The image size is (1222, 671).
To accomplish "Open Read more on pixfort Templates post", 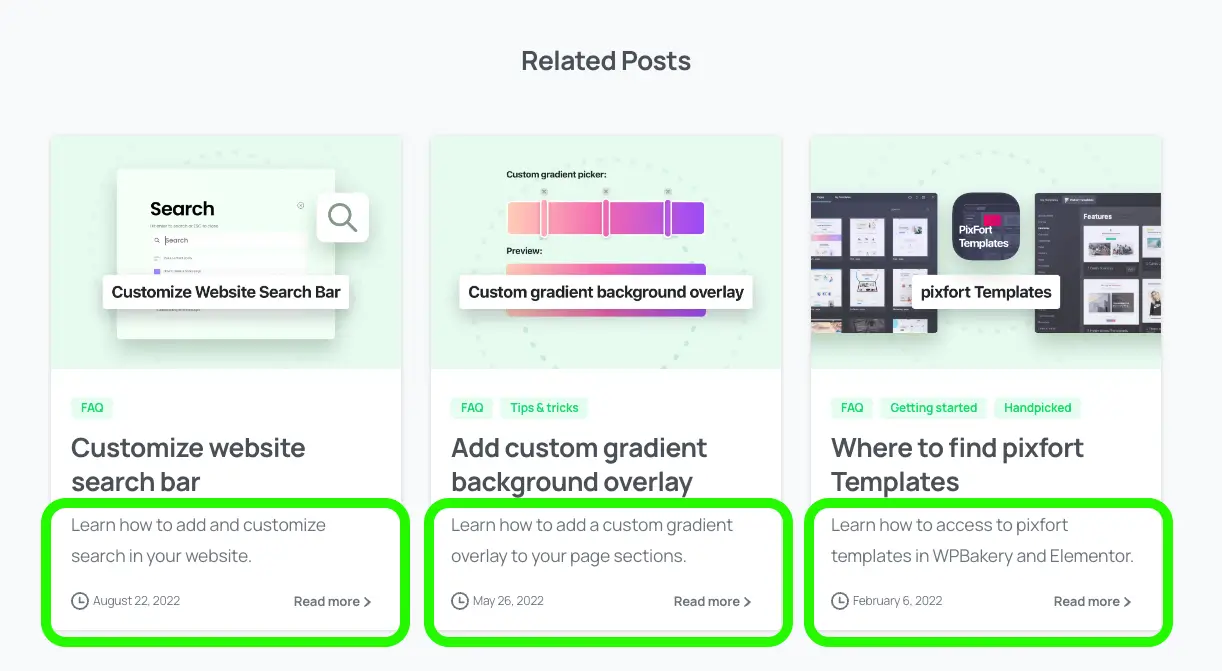I will click(x=1092, y=602).
